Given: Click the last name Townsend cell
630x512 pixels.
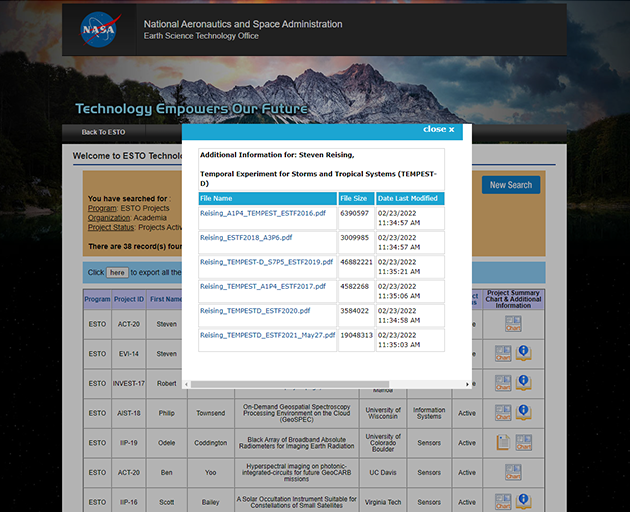Looking at the screenshot, I should 211,413.
